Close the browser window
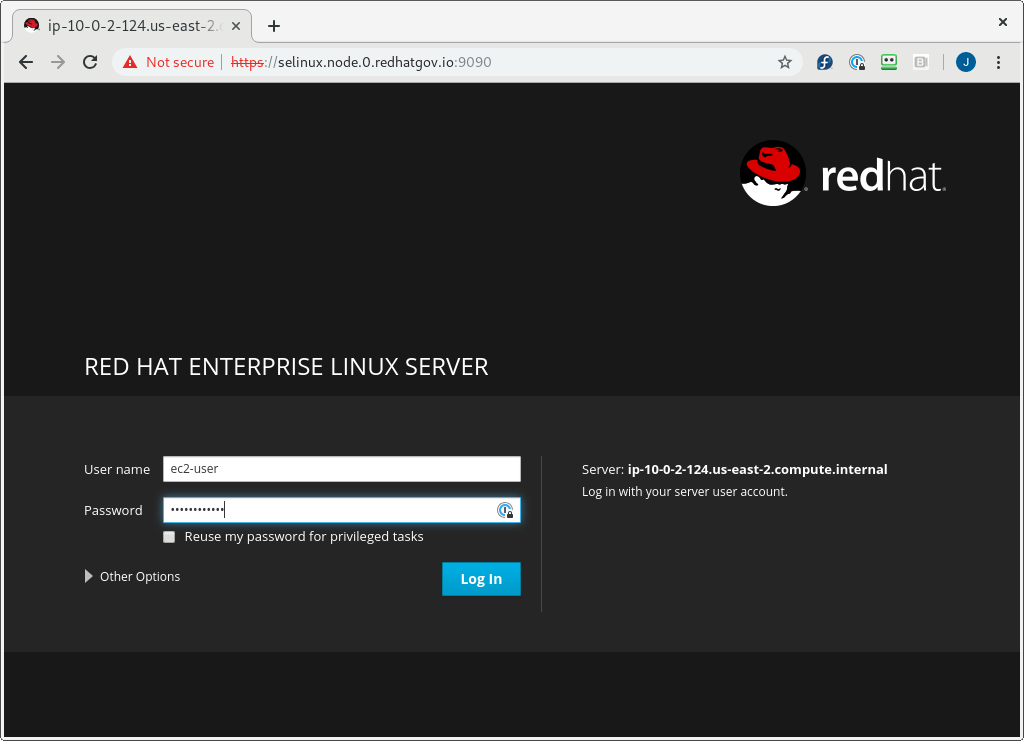The image size is (1024, 741). 1002,22
